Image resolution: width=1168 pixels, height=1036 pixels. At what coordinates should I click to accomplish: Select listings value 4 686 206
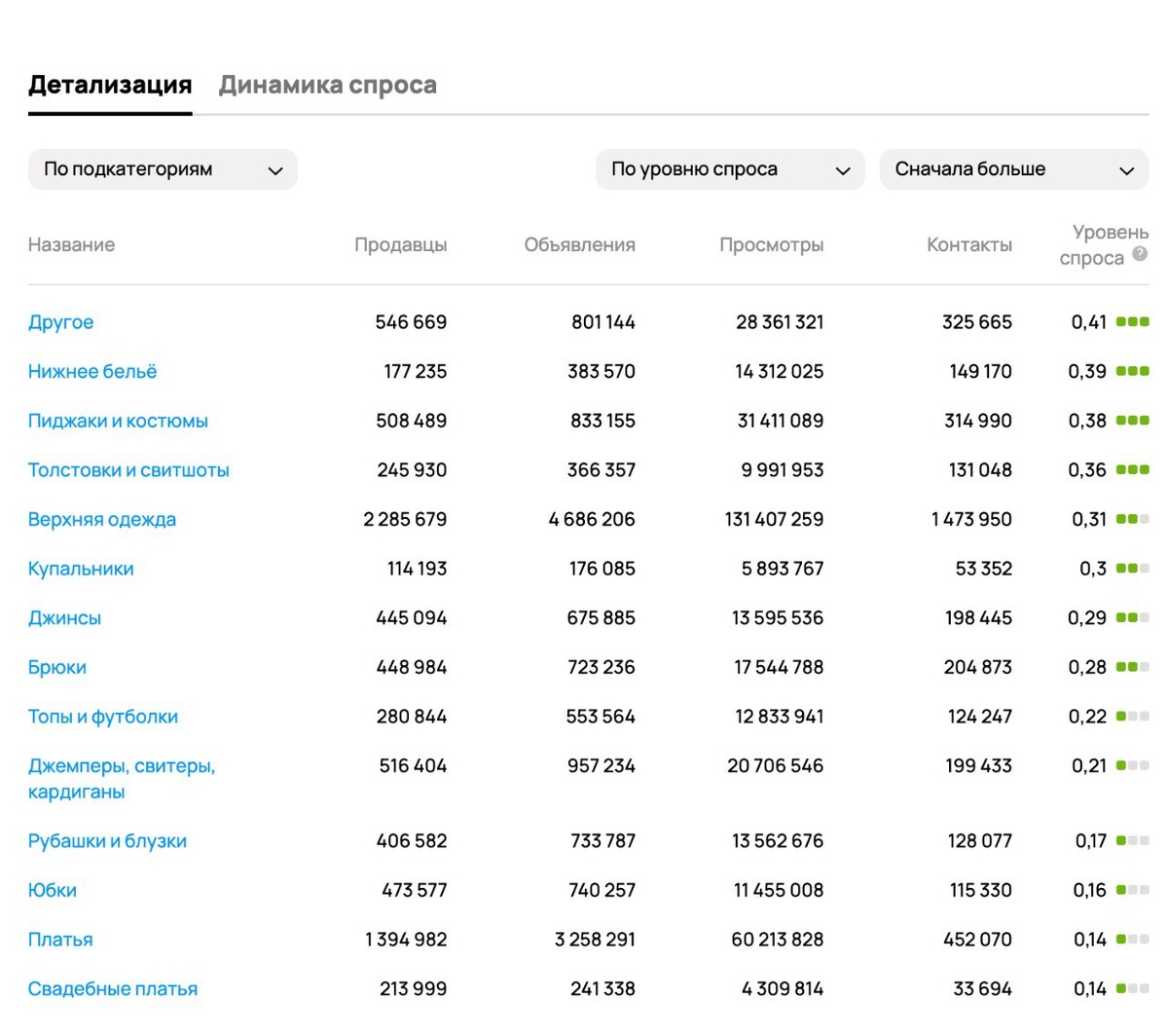coord(592,520)
